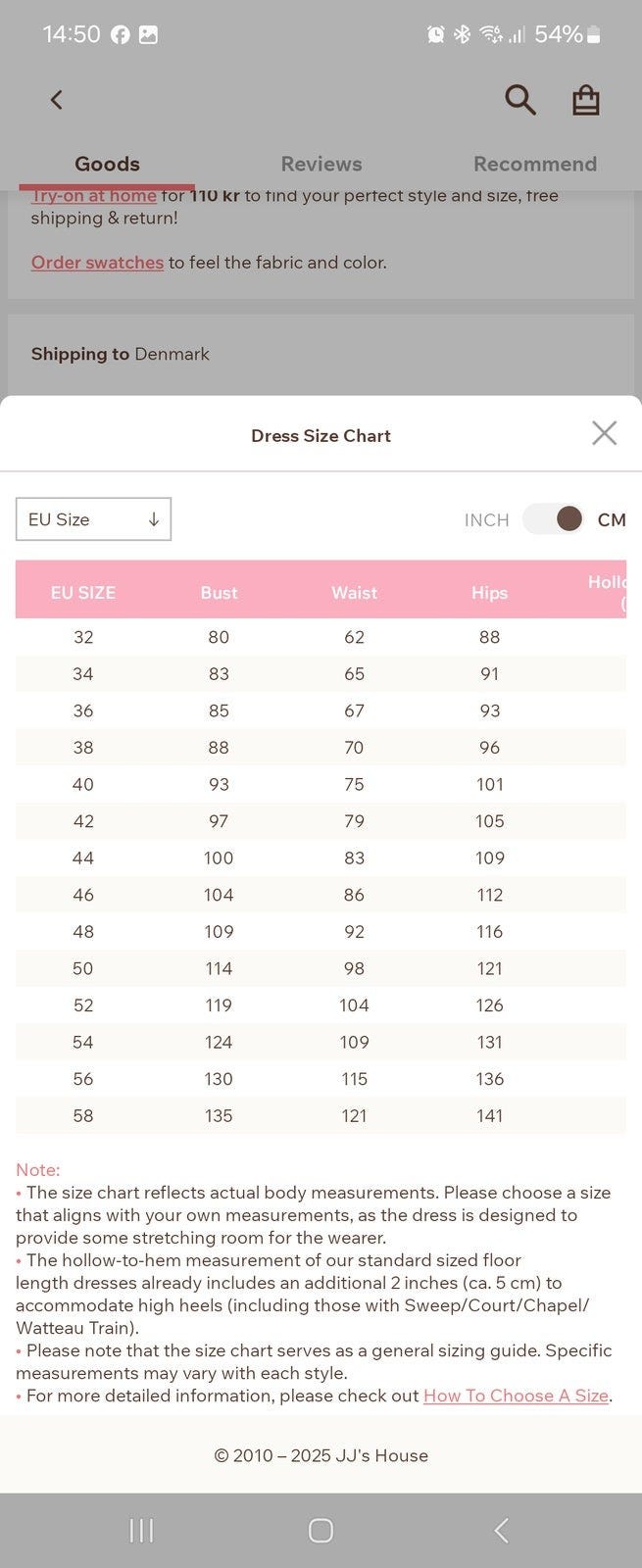The height and width of the screenshot is (1568, 642).
Task: Tap the alarm icon in status bar
Action: [435, 35]
